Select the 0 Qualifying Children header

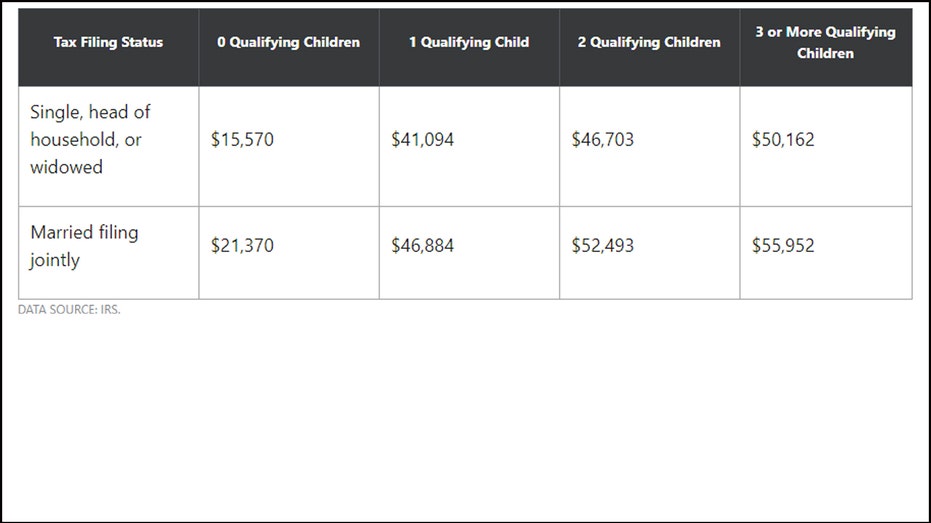[289, 42]
